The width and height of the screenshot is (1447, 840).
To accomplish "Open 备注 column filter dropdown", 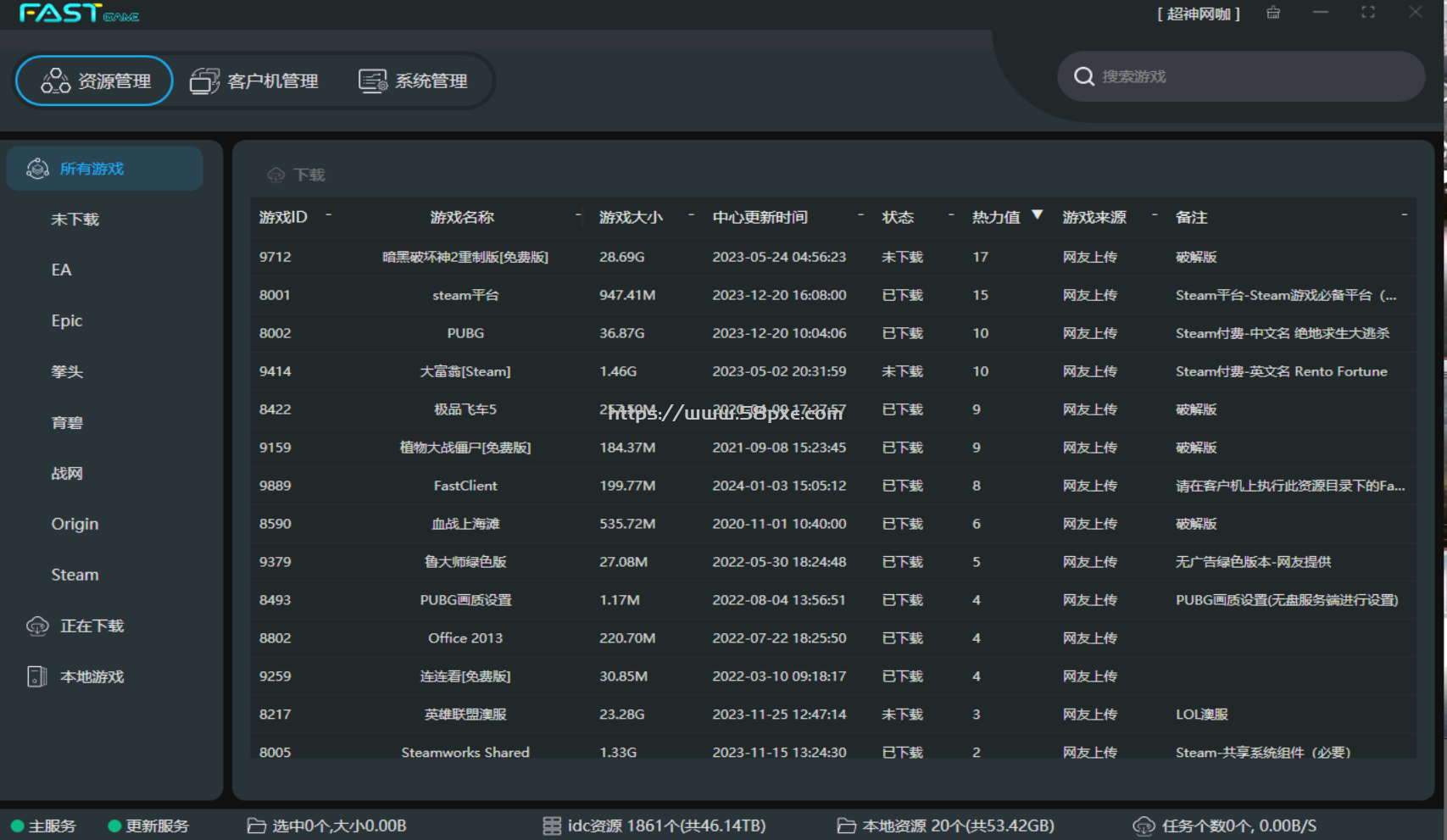I will pos(1405,215).
